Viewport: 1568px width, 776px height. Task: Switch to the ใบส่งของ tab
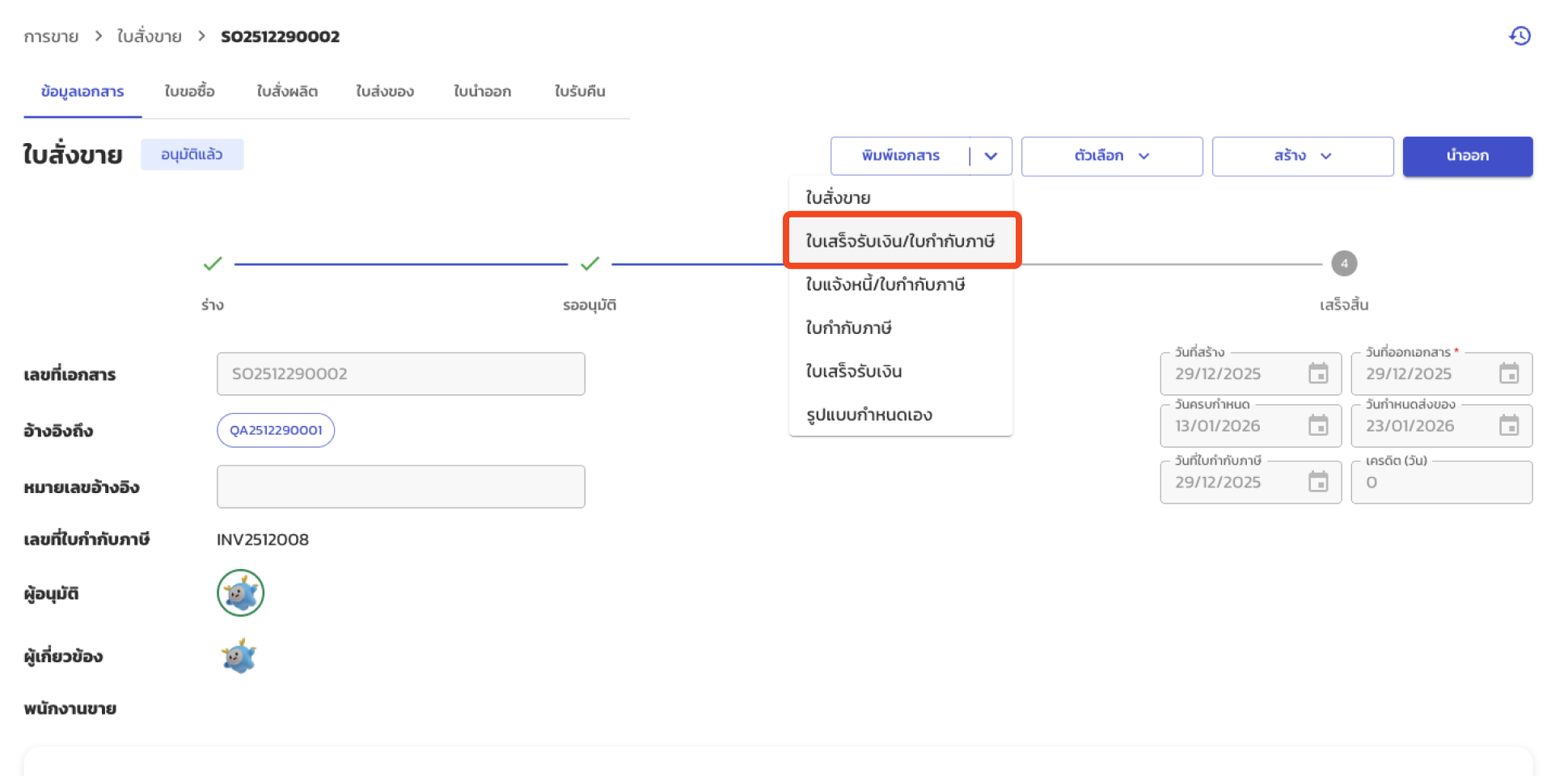pos(385,91)
